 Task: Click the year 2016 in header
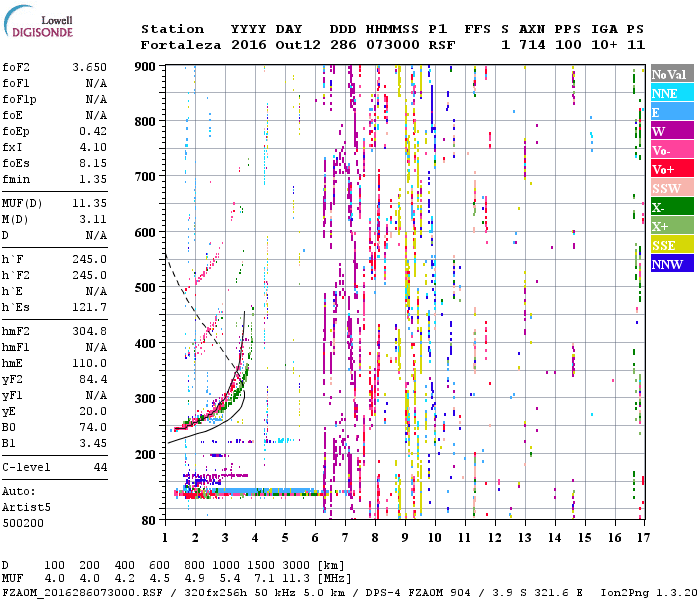click(x=249, y=45)
